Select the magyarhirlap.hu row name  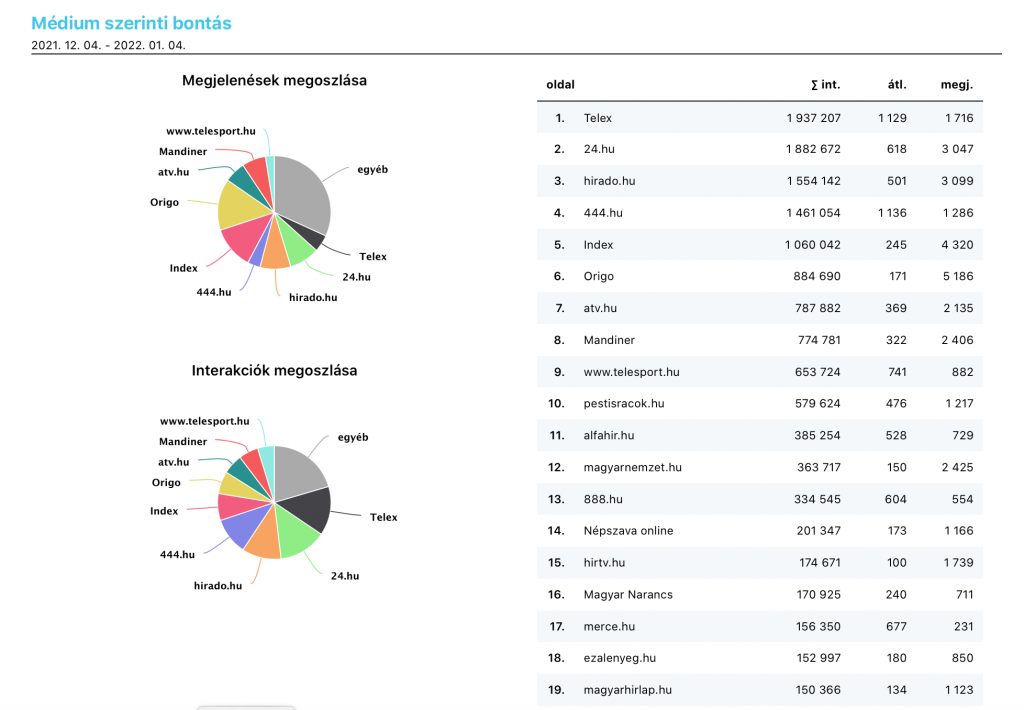628,690
